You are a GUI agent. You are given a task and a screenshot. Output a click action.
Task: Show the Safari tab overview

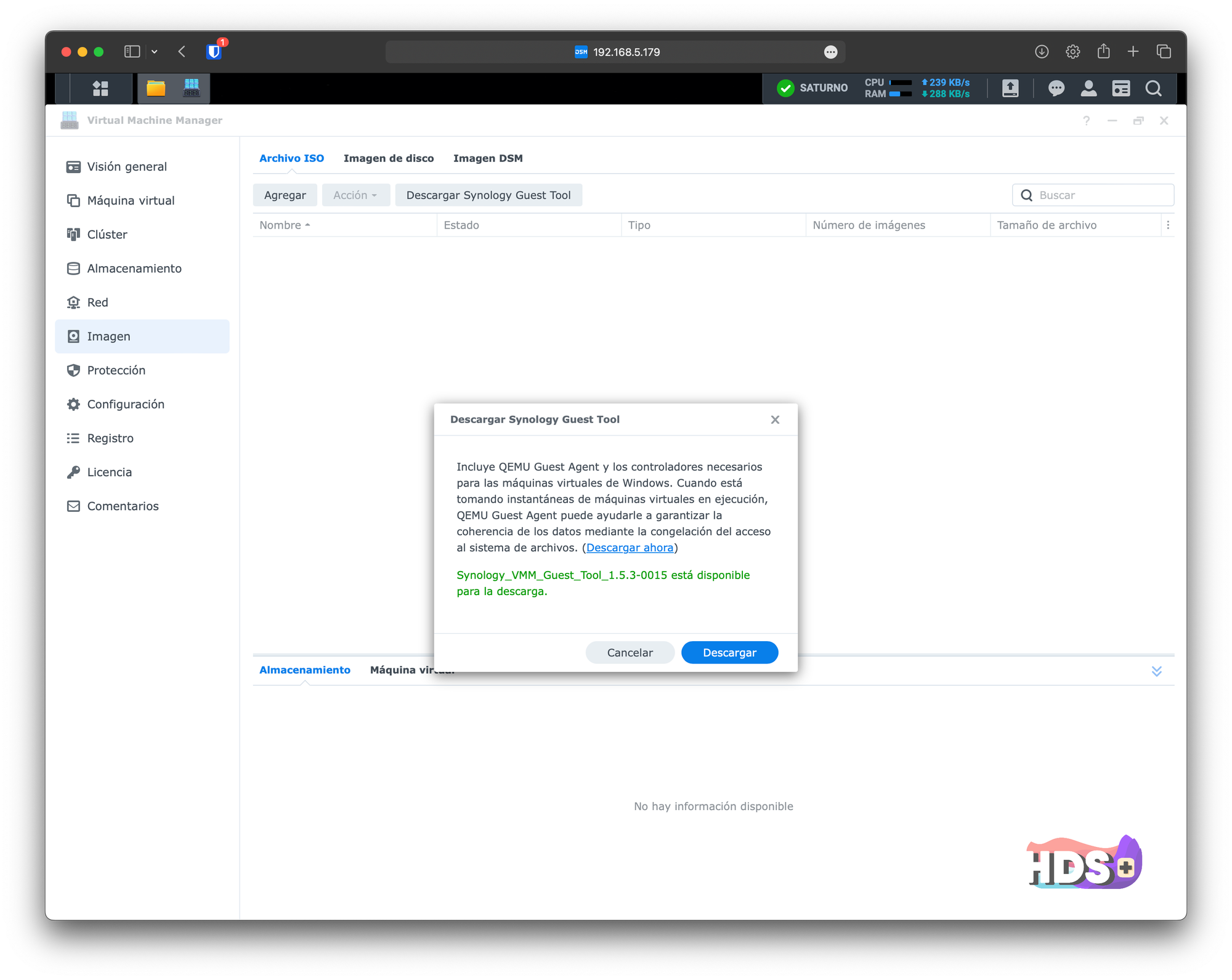(x=1164, y=52)
